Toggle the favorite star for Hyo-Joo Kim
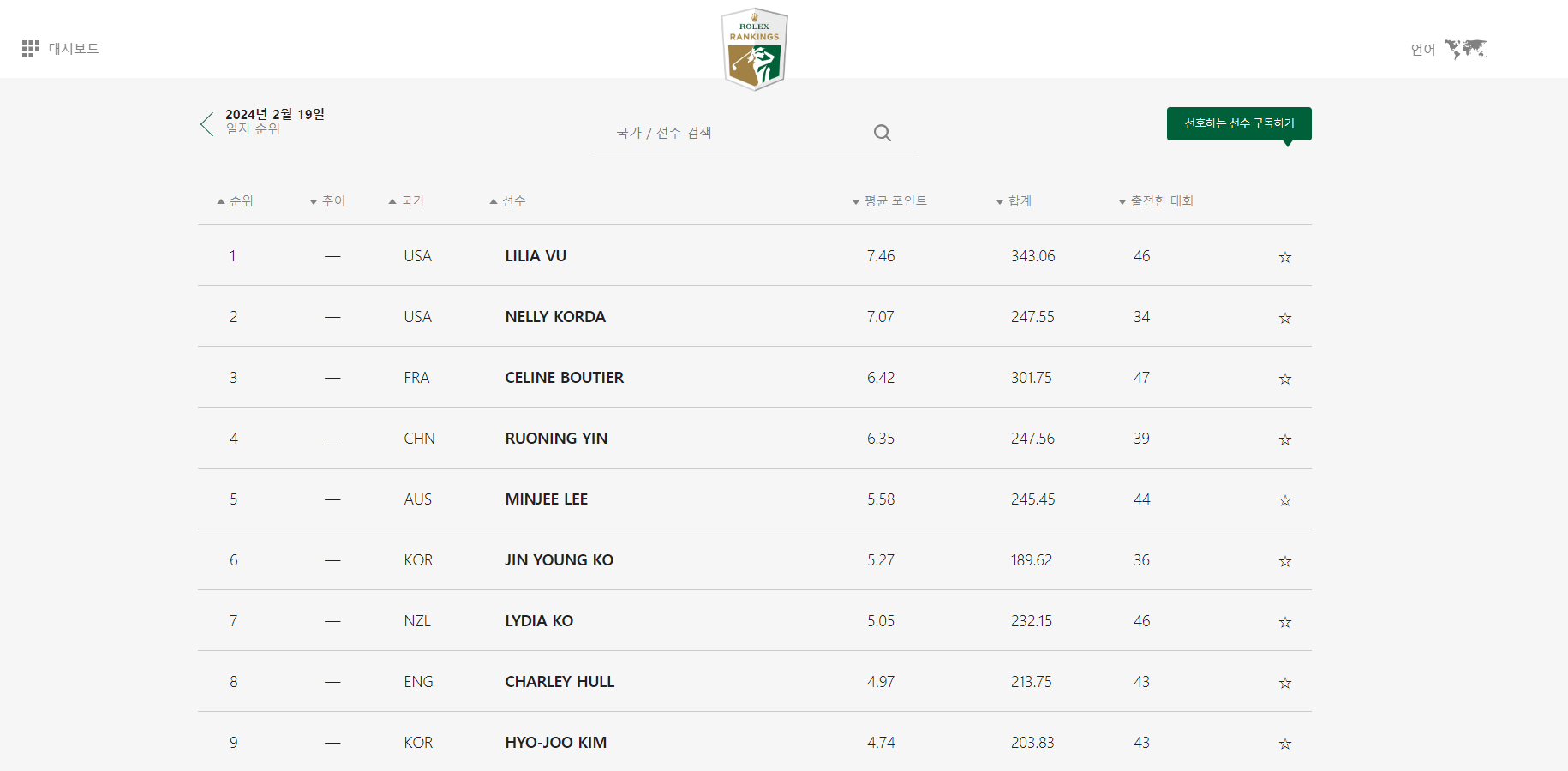The image size is (1568, 771). pos(1284,744)
